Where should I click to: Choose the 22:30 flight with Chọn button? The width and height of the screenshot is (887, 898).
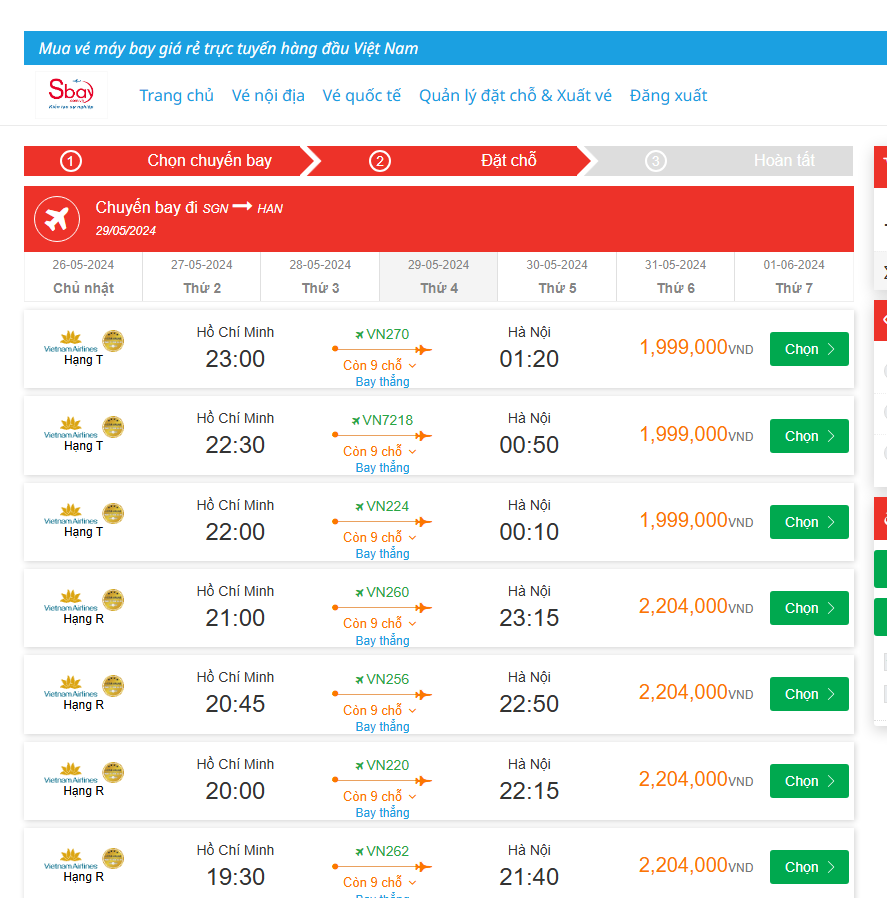pyautogui.click(x=808, y=436)
